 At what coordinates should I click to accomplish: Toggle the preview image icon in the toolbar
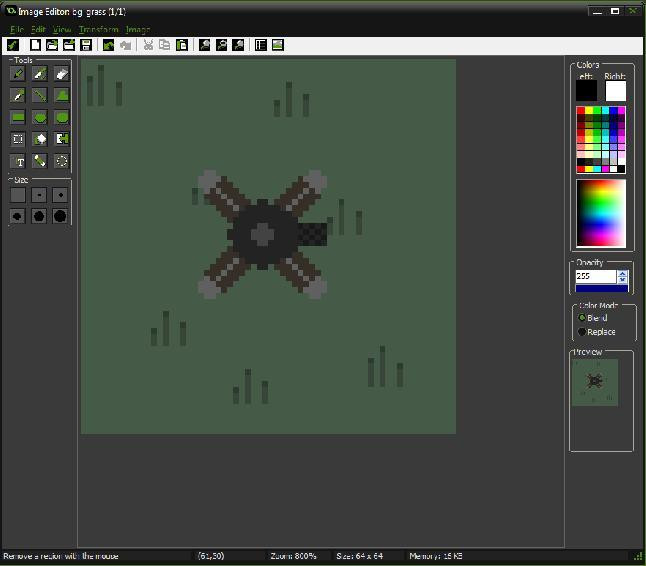(278, 45)
